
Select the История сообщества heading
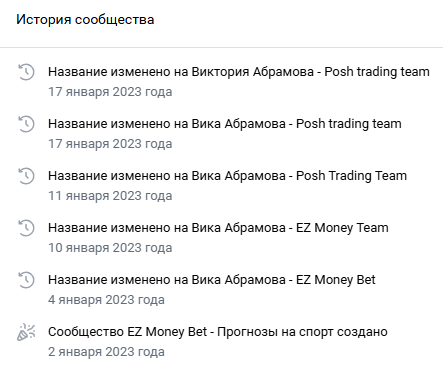click(85, 19)
